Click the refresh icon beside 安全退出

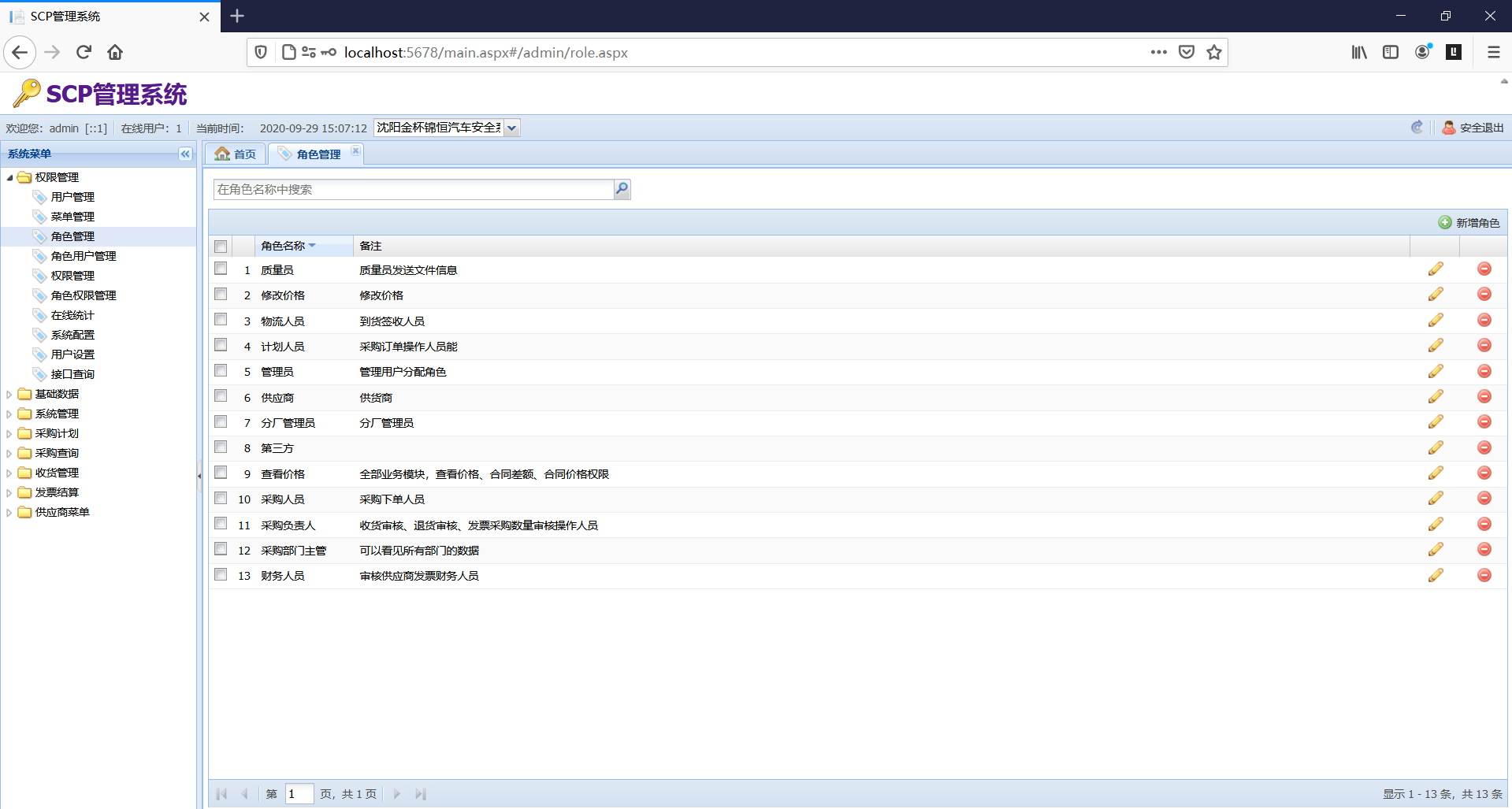(x=1417, y=128)
